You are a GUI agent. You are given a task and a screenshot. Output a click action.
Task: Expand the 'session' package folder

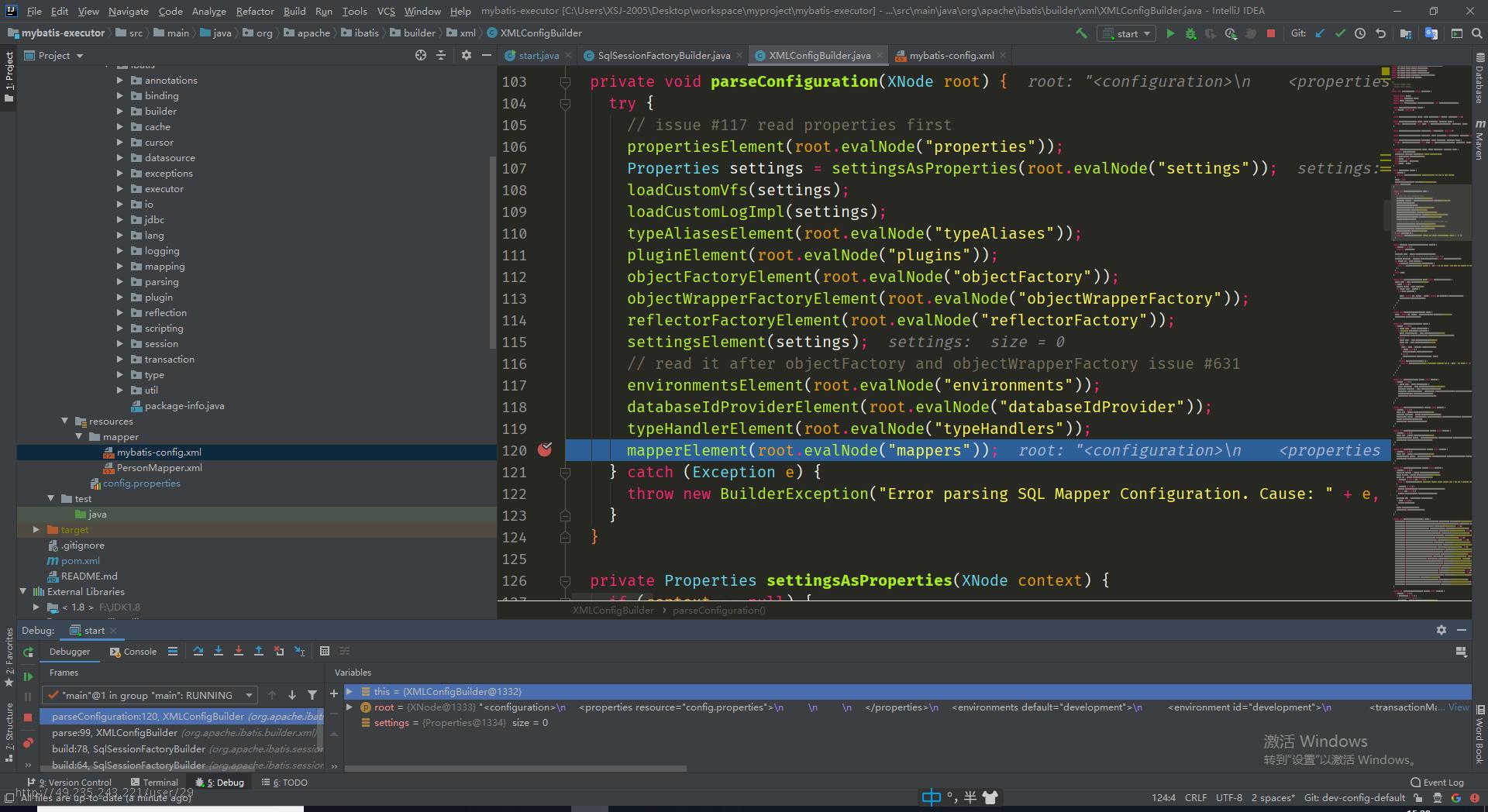coord(120,343)
